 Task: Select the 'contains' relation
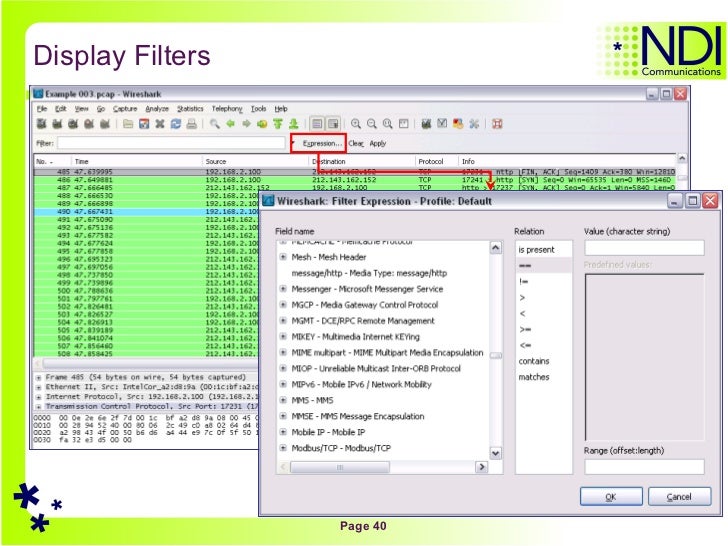point(534,361)
